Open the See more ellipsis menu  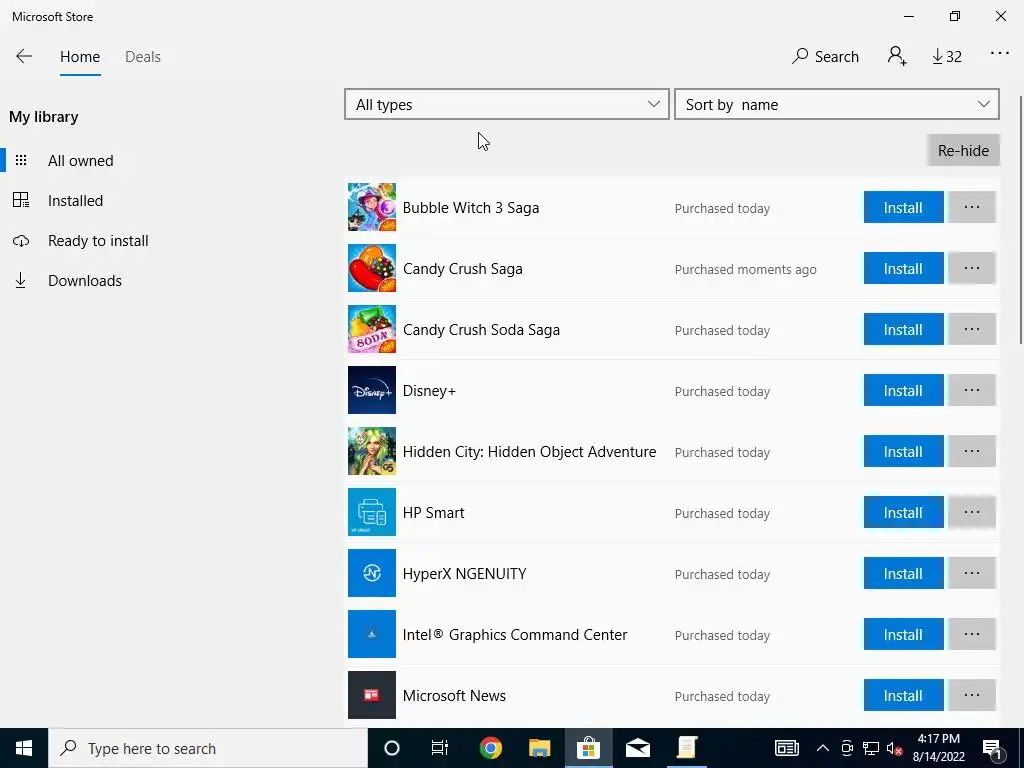coord(1000,54)
